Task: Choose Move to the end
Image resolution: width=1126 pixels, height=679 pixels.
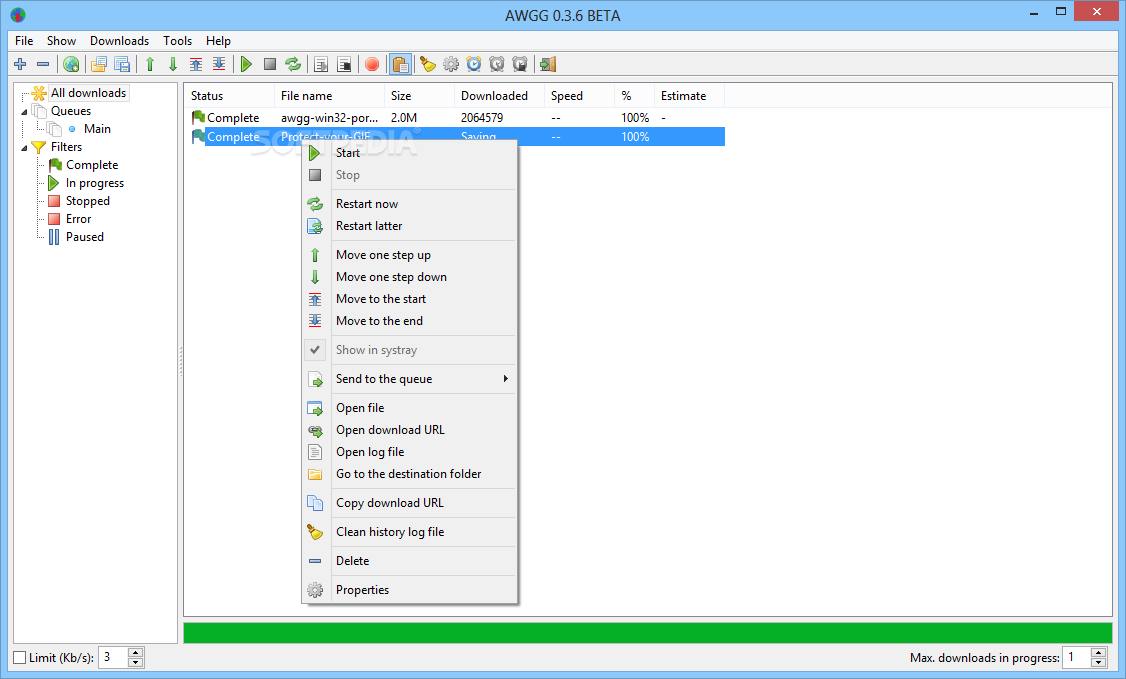Action: point(409,321)
